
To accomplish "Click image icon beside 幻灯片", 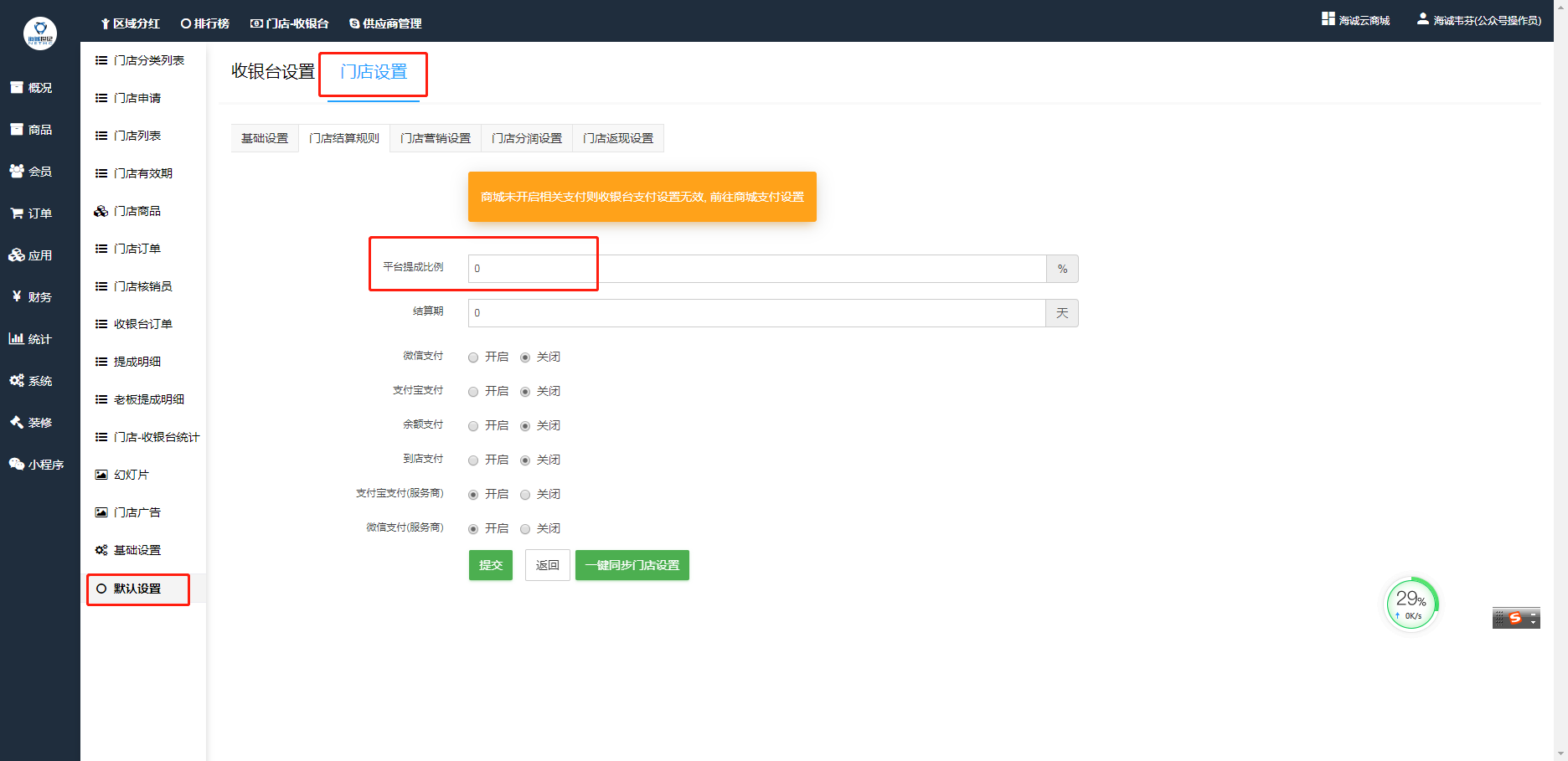I will pyautogui.click(x=101, y=475).
